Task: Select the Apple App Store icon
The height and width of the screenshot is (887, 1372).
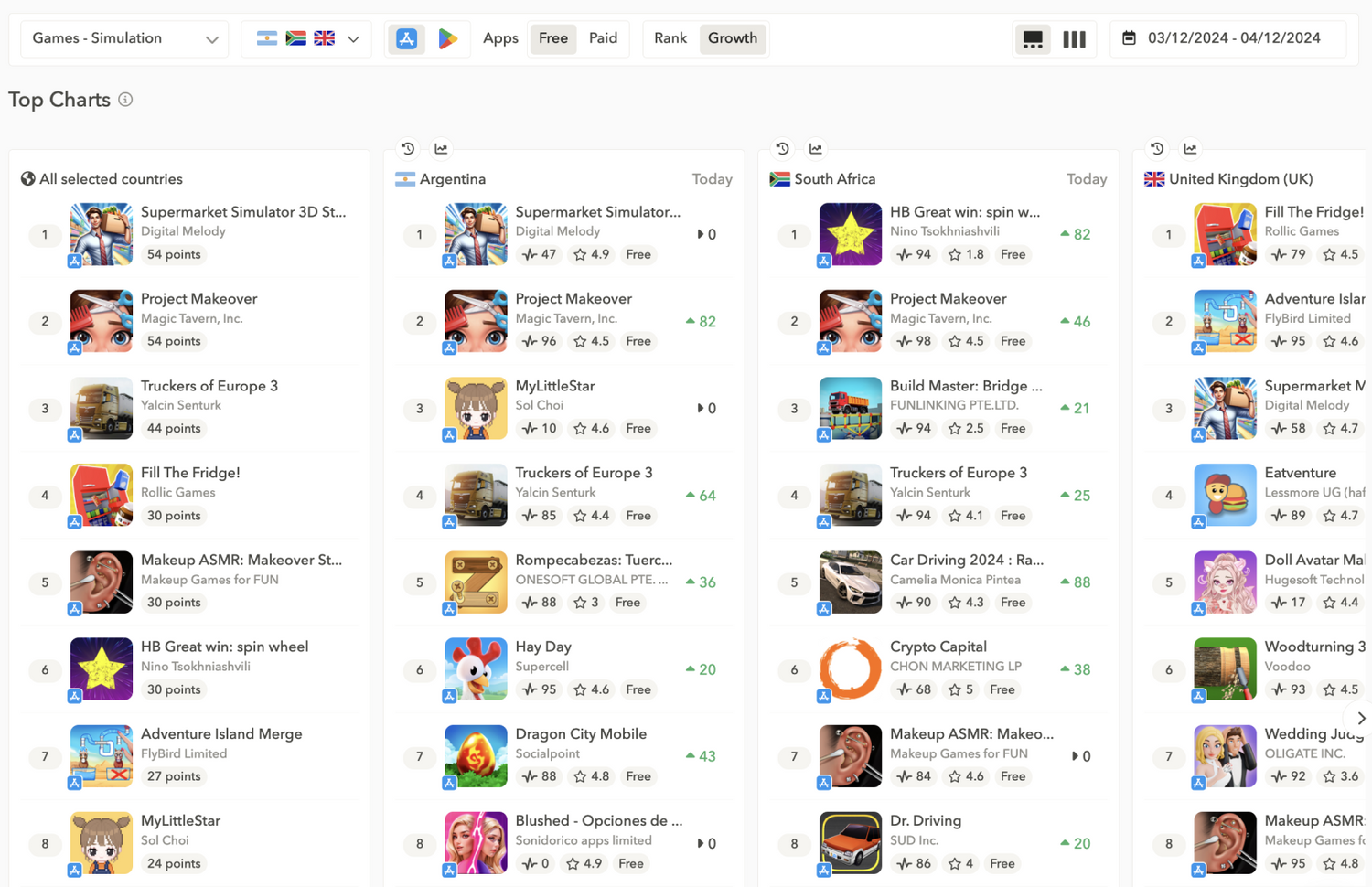Action: (407, 38)
